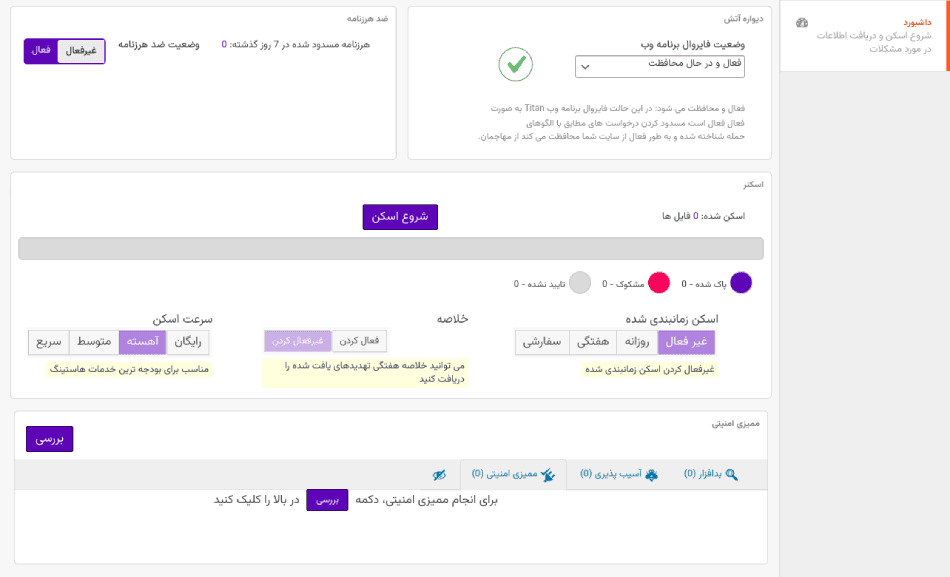Click the gray unverified files indicator circle
950x577 pixels.
(580, 283)
